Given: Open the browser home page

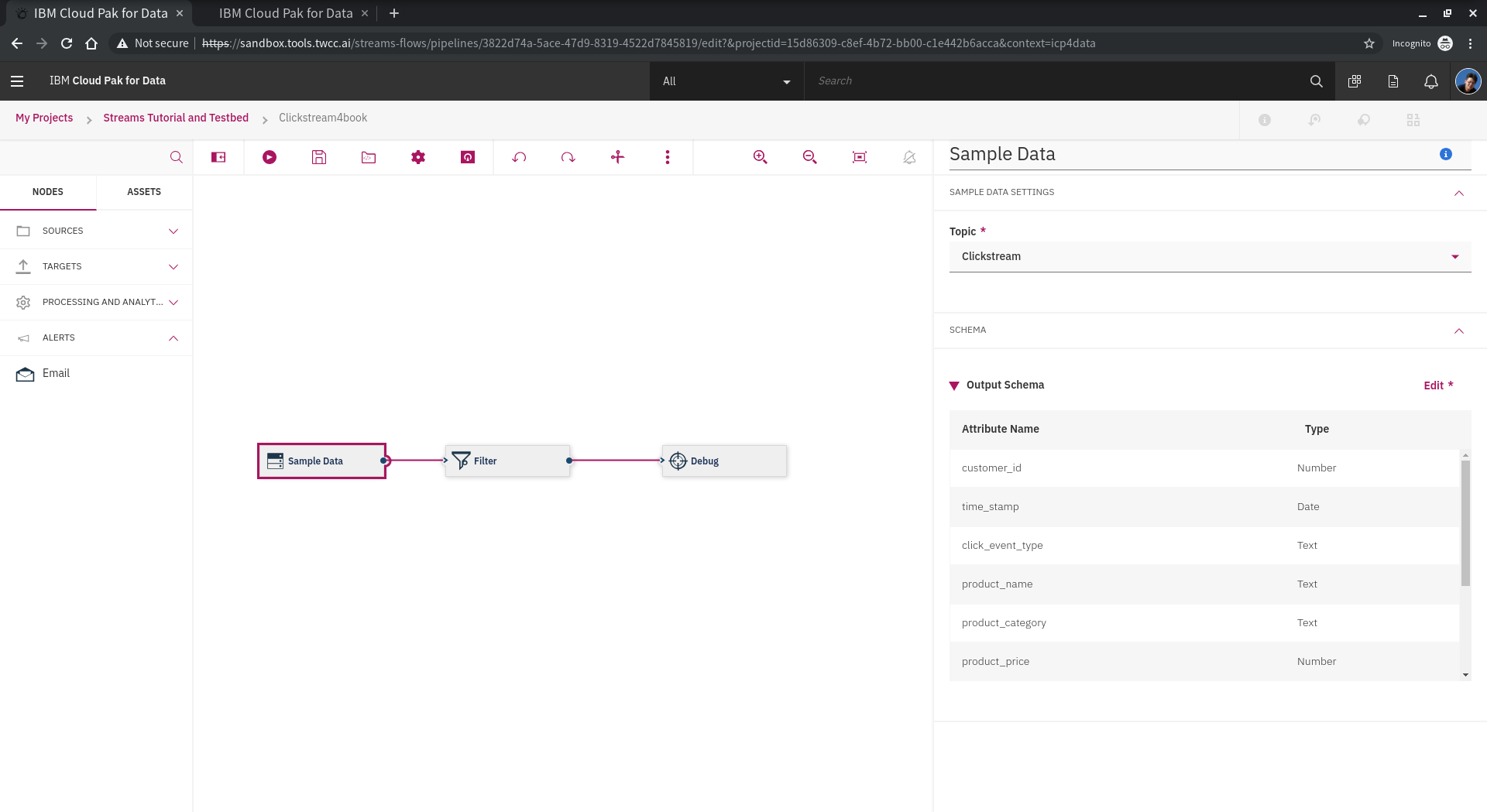Looking at the screenshot, I should click(91, 43).
